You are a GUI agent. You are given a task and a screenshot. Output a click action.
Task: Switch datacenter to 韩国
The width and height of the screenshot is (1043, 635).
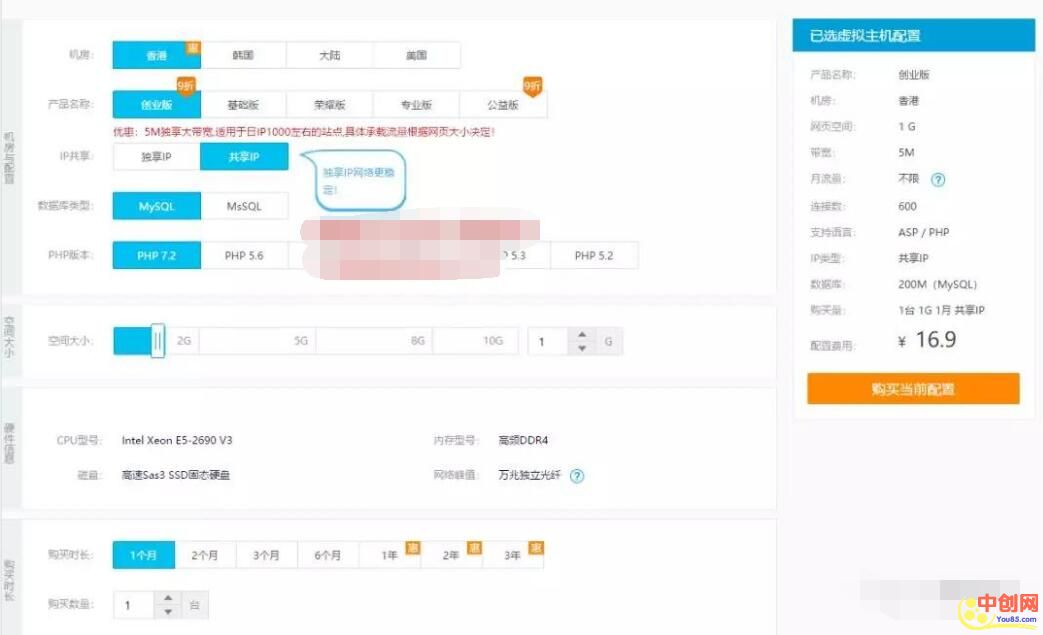243,56
